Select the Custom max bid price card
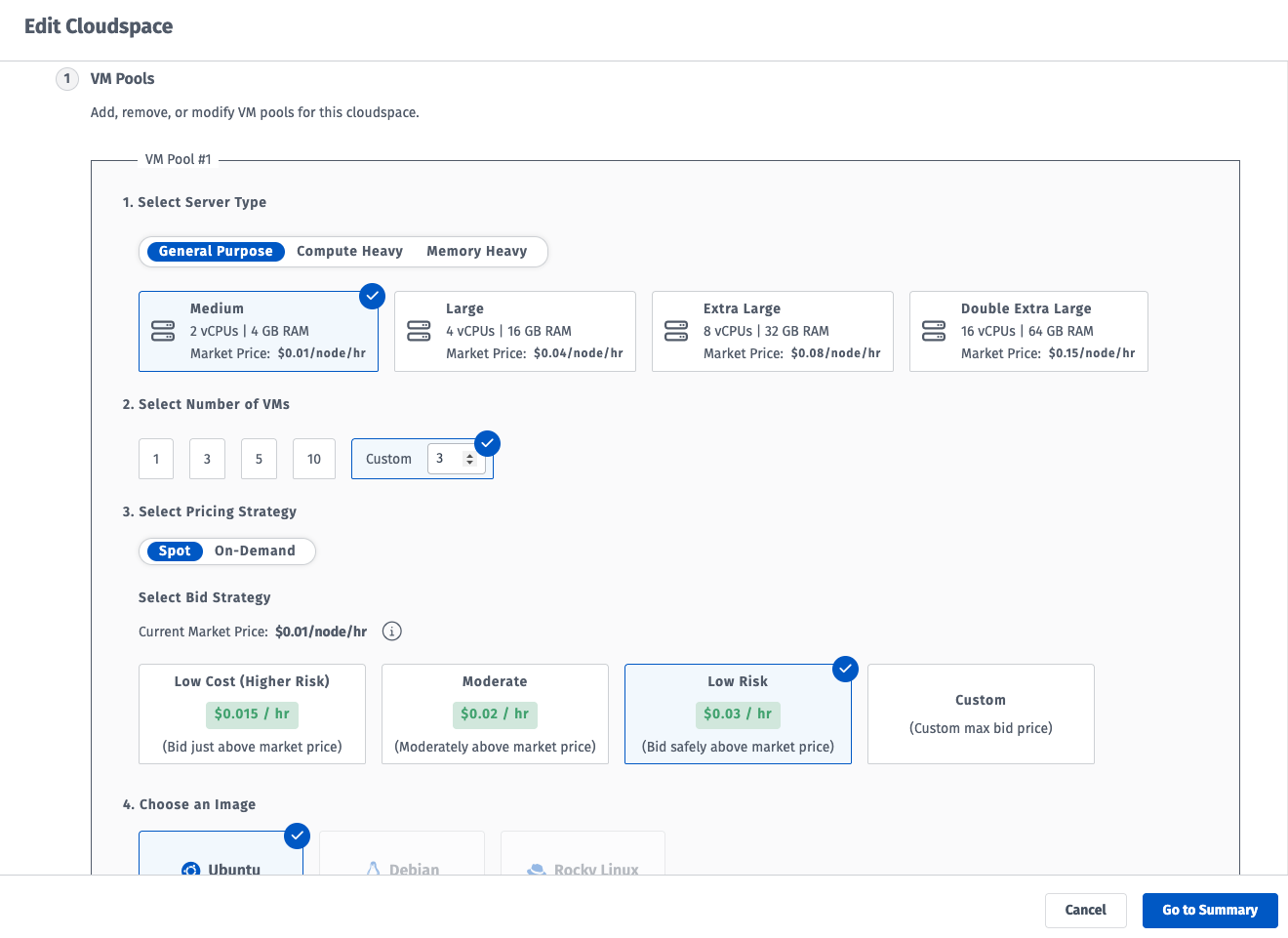 981,714
